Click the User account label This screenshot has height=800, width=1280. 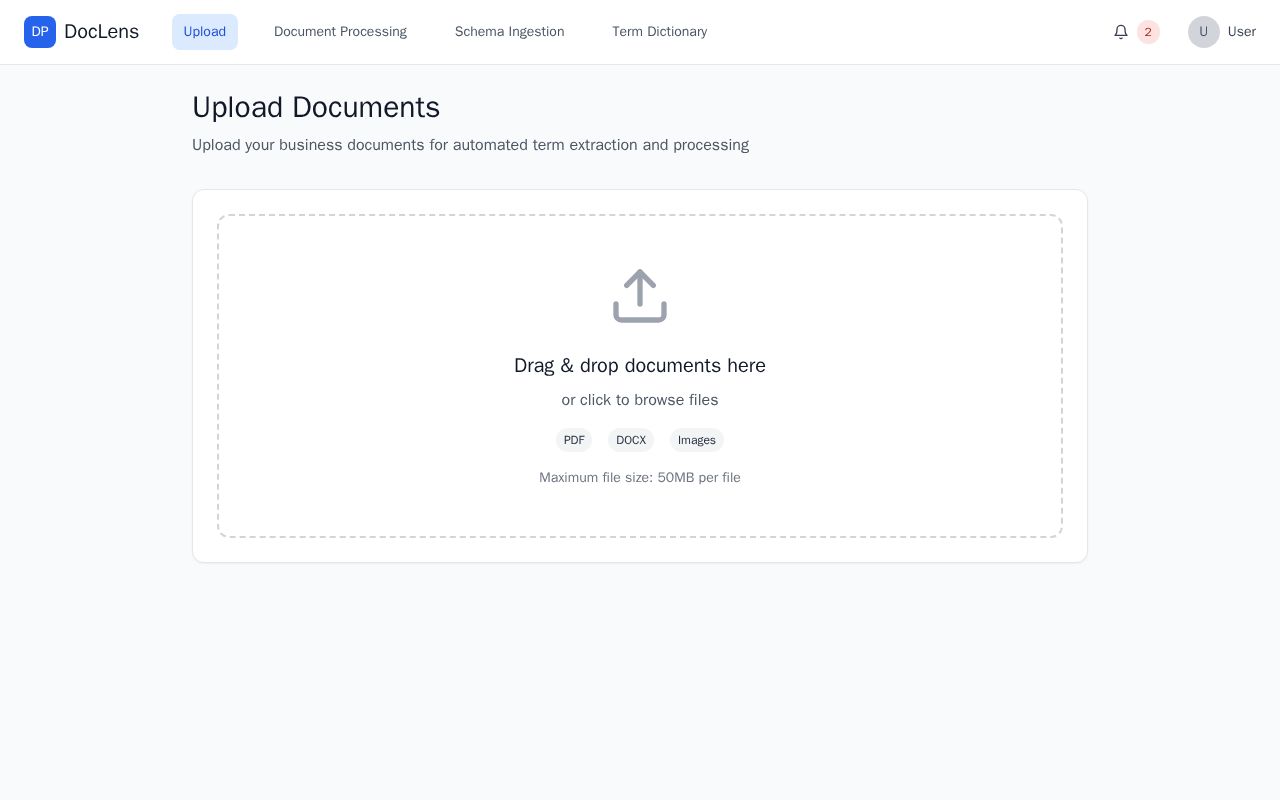[x=1242, y=32]
